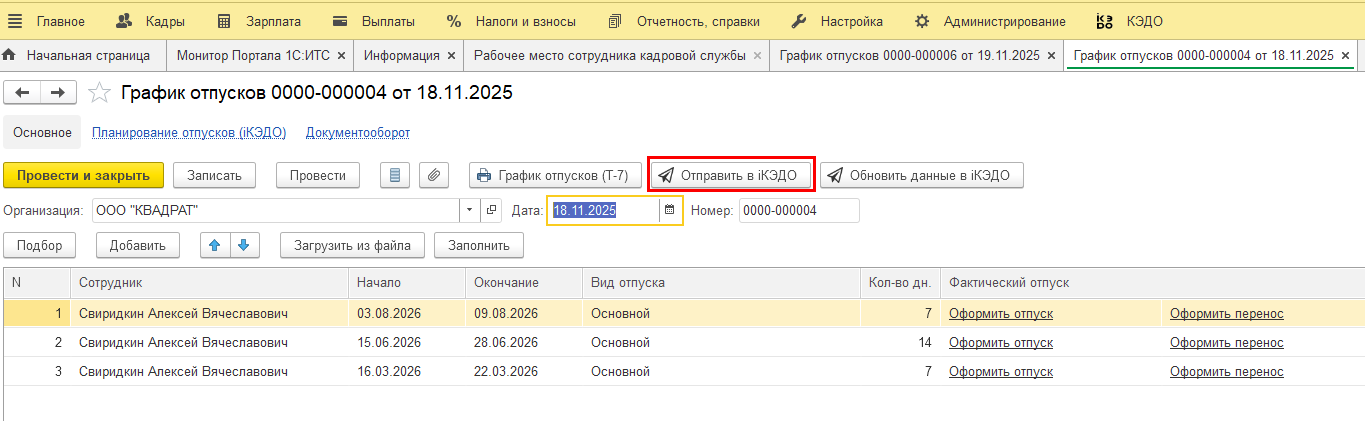Expand the organization dropdown list

(x=470, y=210)
